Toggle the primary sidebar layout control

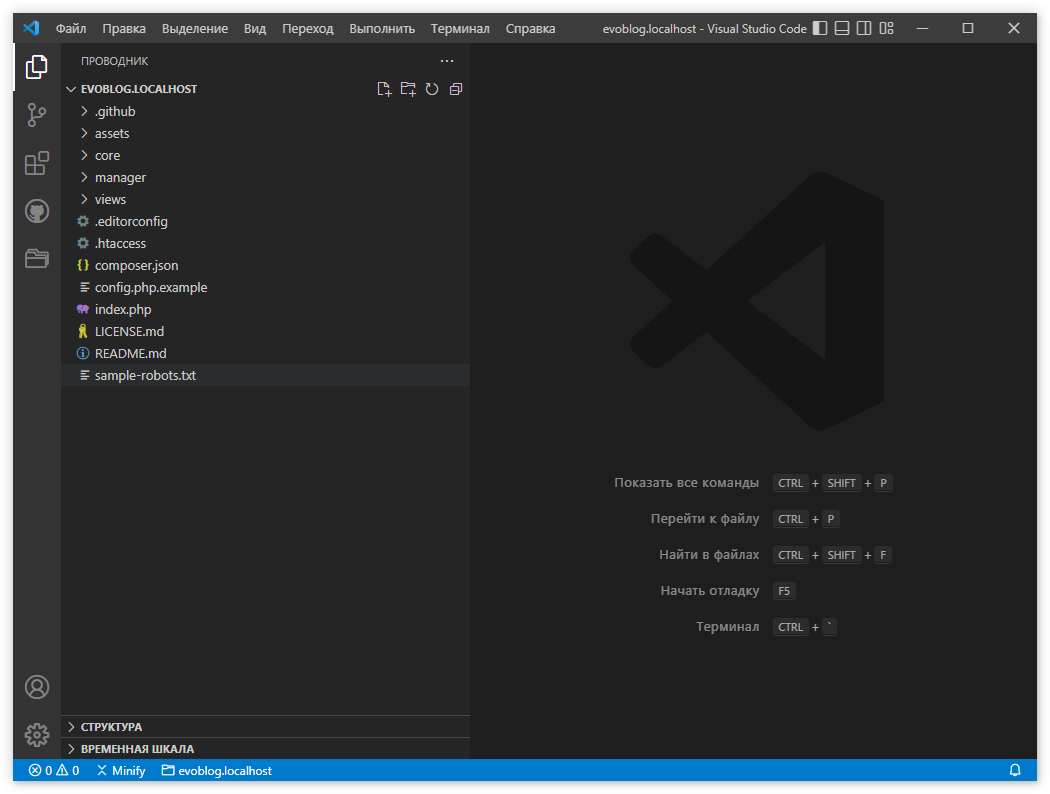tap(819, 28)
